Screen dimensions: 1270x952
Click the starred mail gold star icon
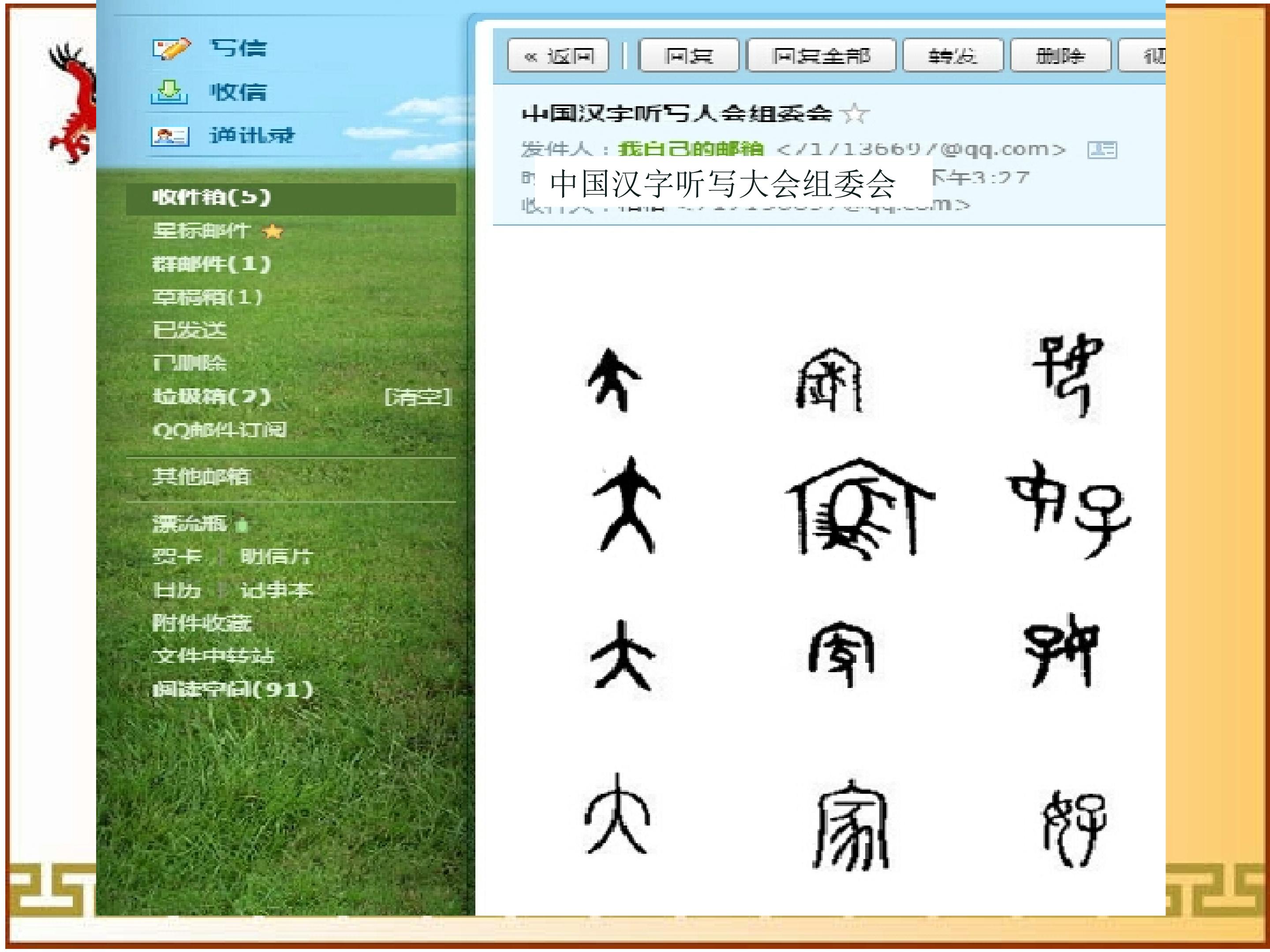click(x=273, y=231)
